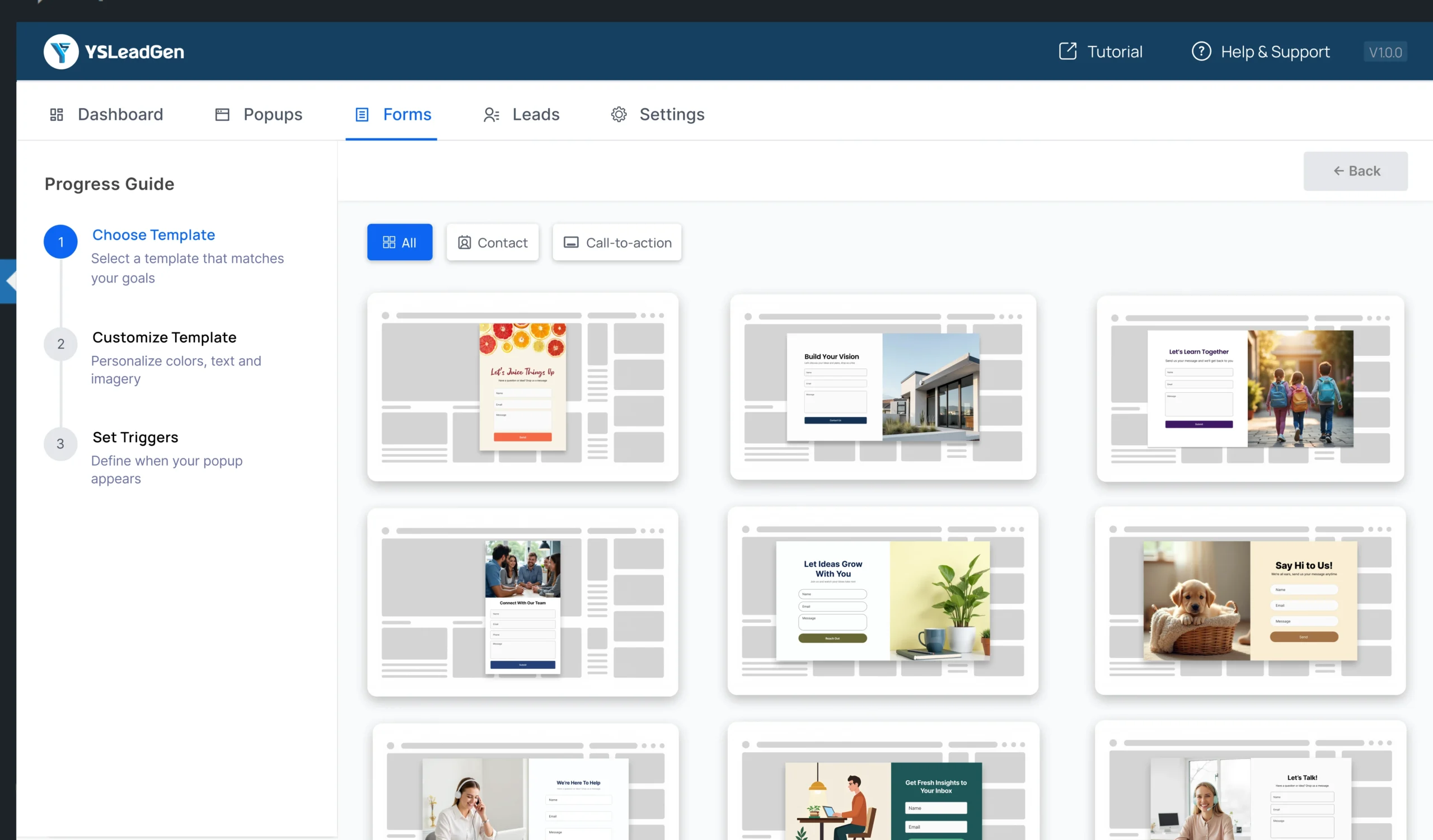Open the Dashboard tab
Image resolution: width=1433 pixels, height=840 pixels.
click(x=106, y=114)
